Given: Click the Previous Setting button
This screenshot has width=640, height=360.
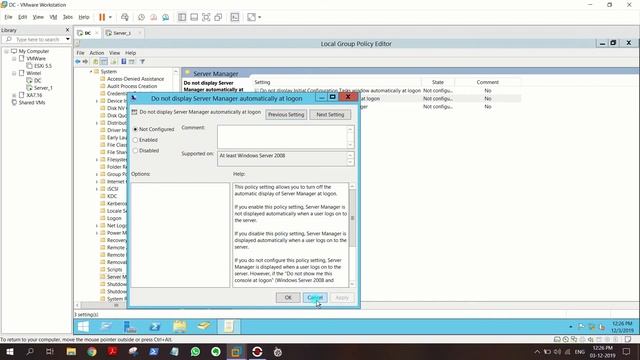Looking at the screenshot, I should [x=286, y=115].
